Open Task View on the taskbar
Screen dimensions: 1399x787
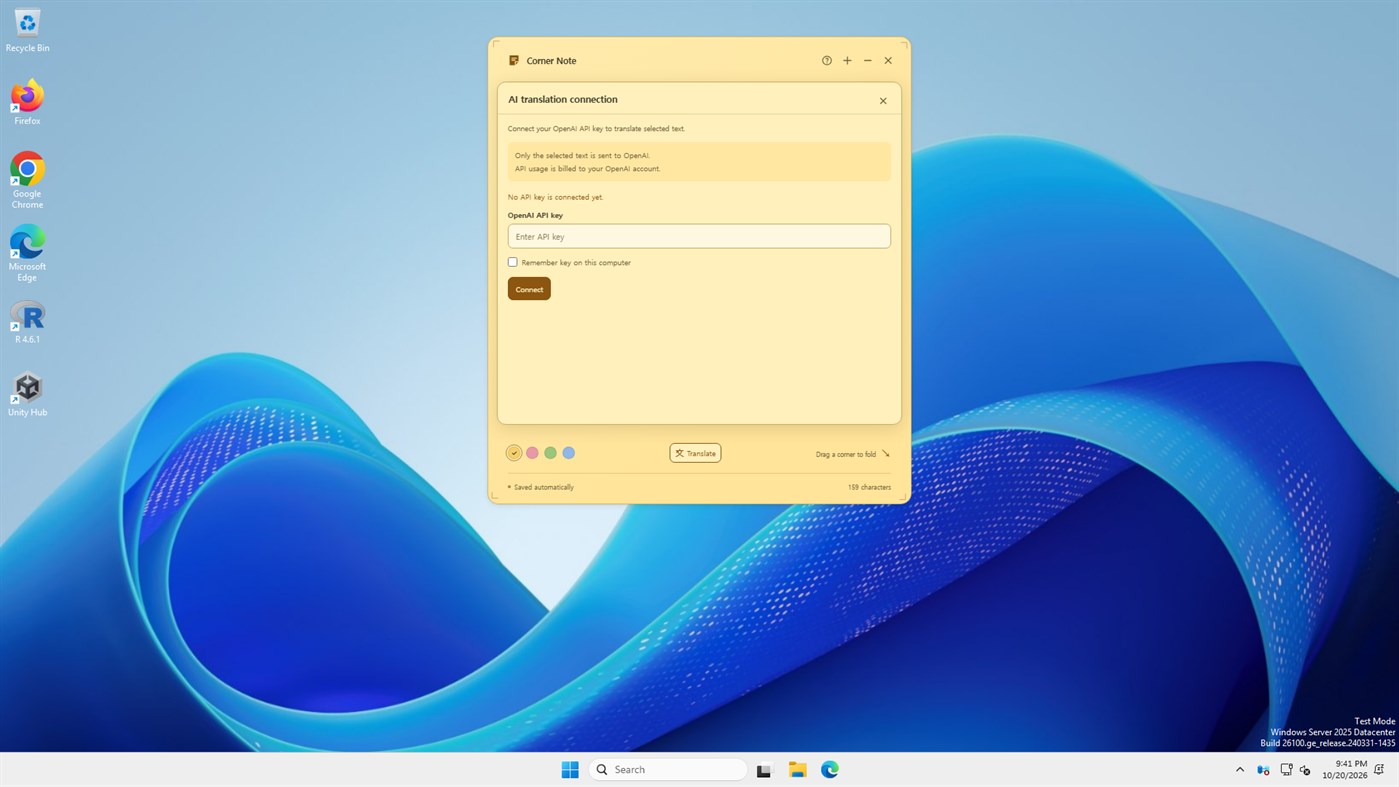(764, 769)
